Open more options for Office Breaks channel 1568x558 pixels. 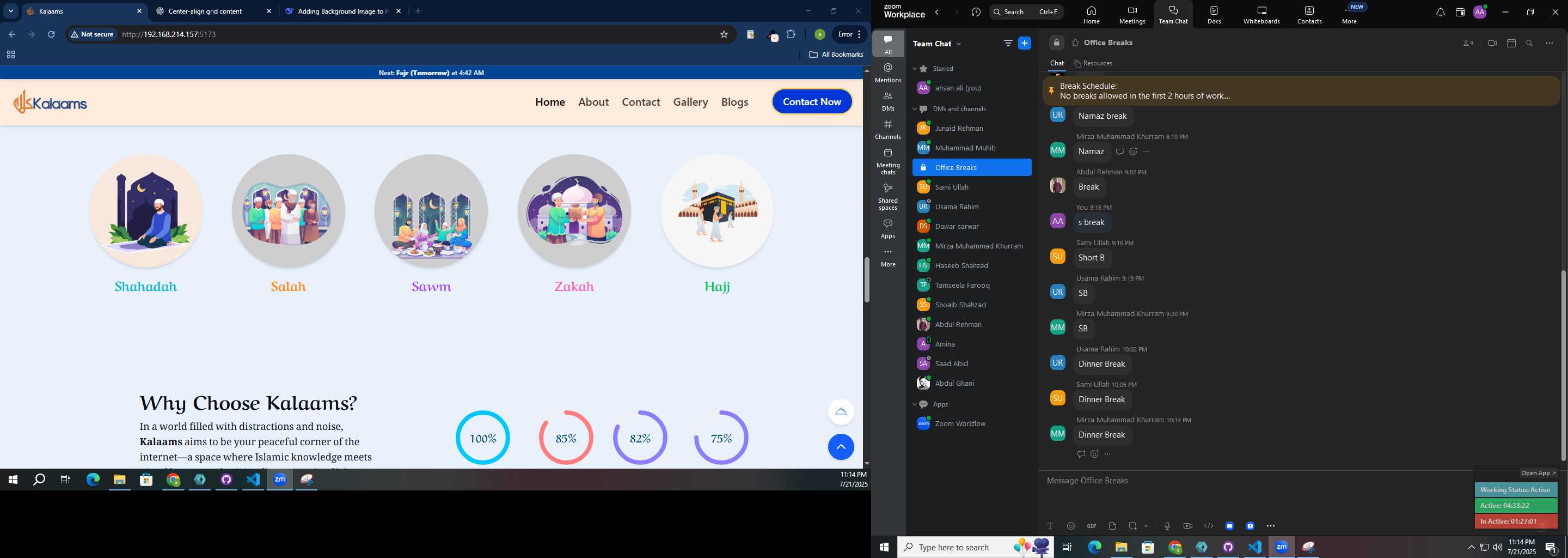[1549, 43]
